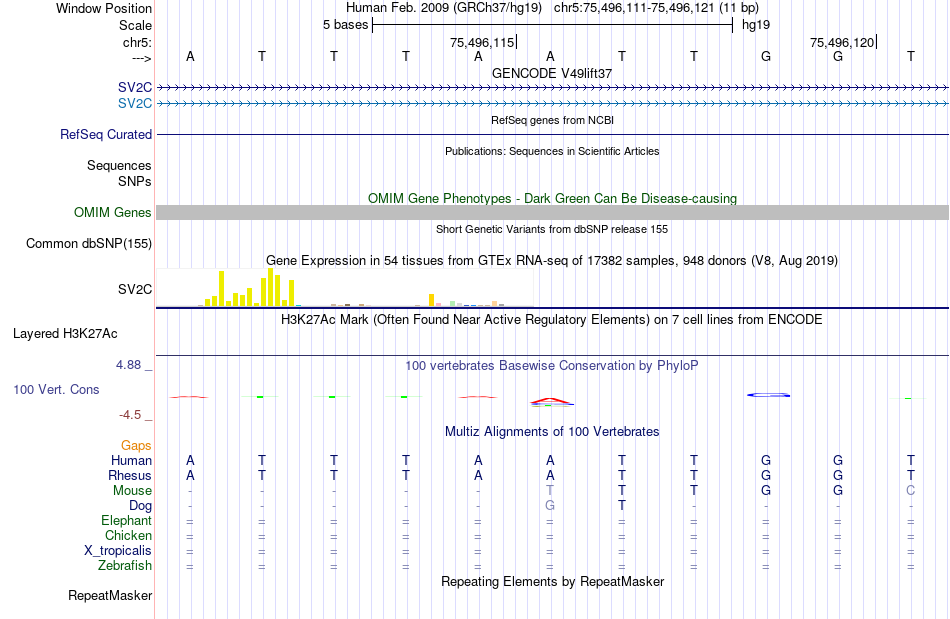Click the 4.88 PhyloP scale value
The height and width of the screenshot is (619, 950).
(x=128, y=365)
